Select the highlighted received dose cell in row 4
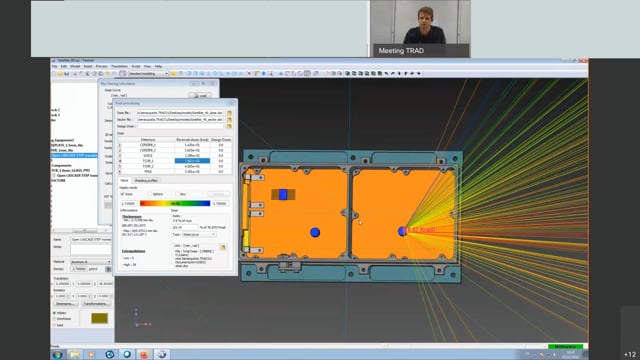The height and width of the screenshot is (360, 640). 192,161
